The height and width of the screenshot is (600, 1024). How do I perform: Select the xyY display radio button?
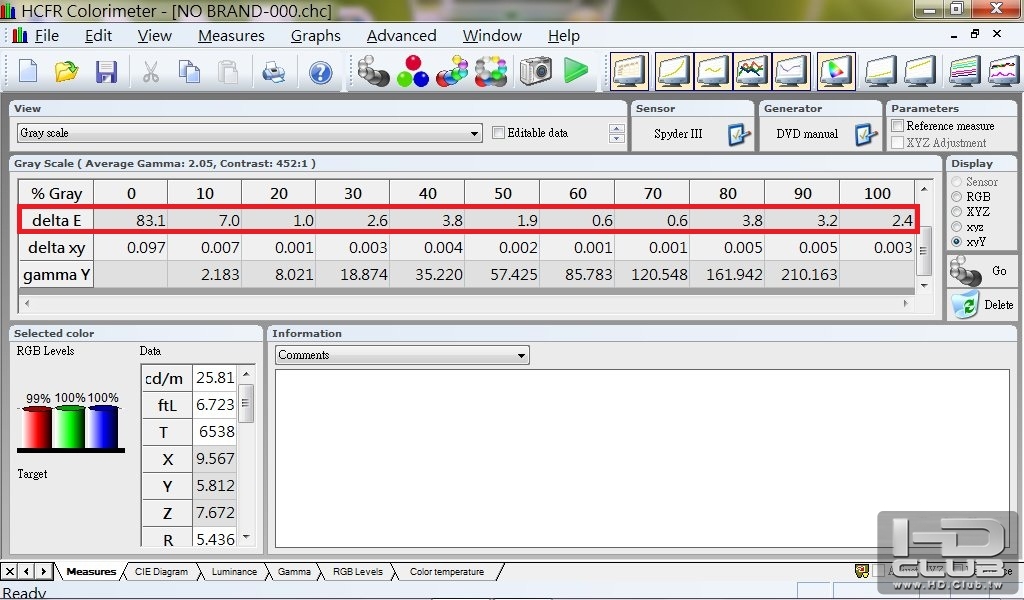tap(957, 242)
